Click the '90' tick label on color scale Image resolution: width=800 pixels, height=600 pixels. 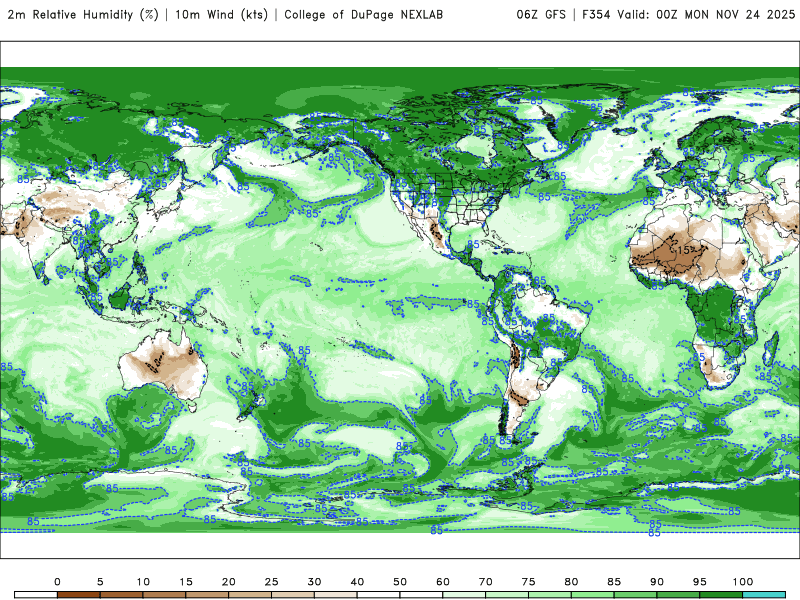coord(657,582)
